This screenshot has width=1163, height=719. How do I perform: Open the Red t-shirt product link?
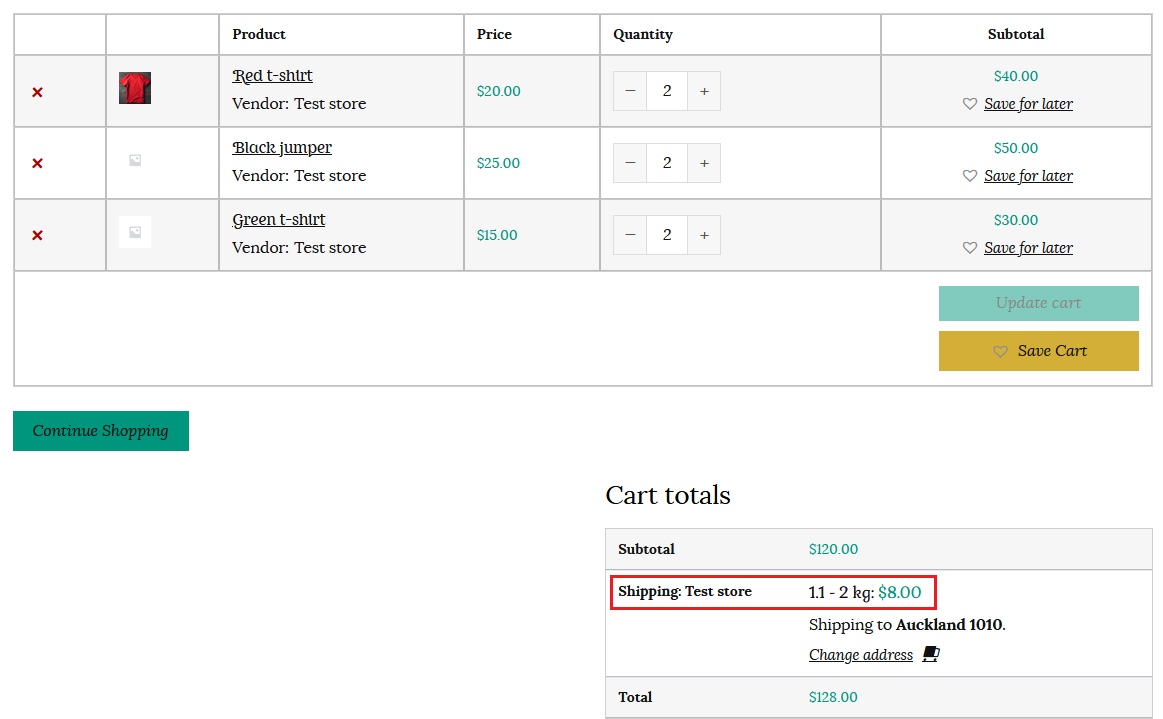pos(272,76)
